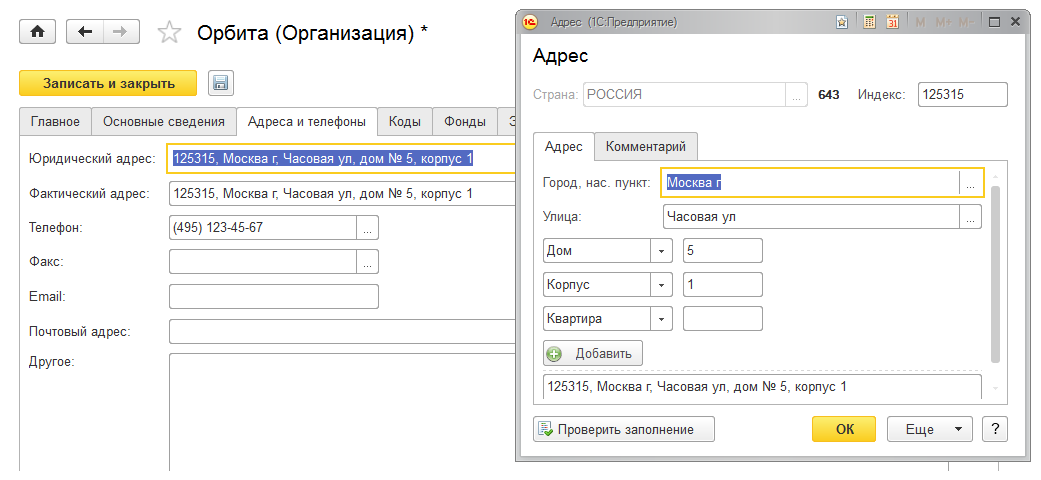Open the calculator icon in title bar

point(870,21)
